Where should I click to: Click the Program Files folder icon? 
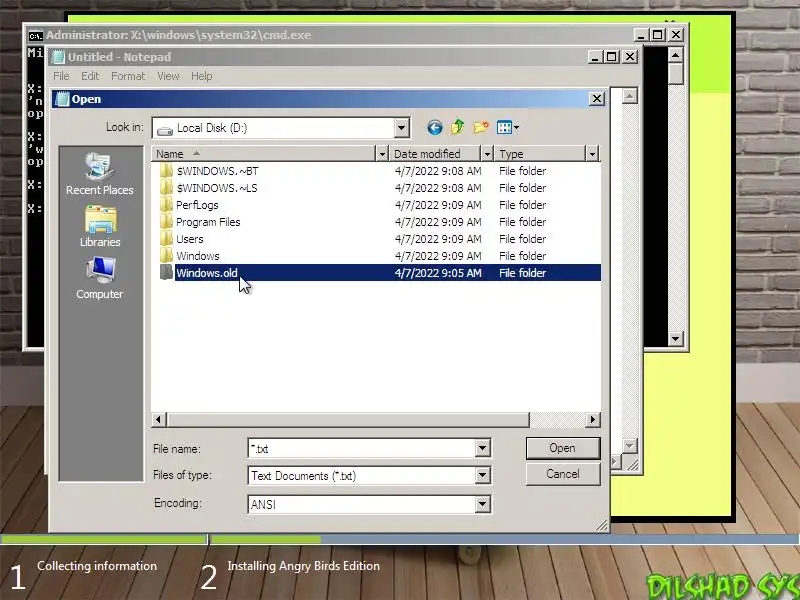[x=166, y=222]
